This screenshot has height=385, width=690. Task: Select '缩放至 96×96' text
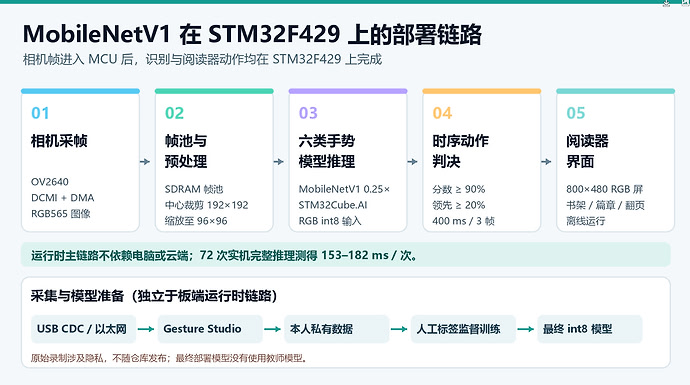click(x=196, y=221)
